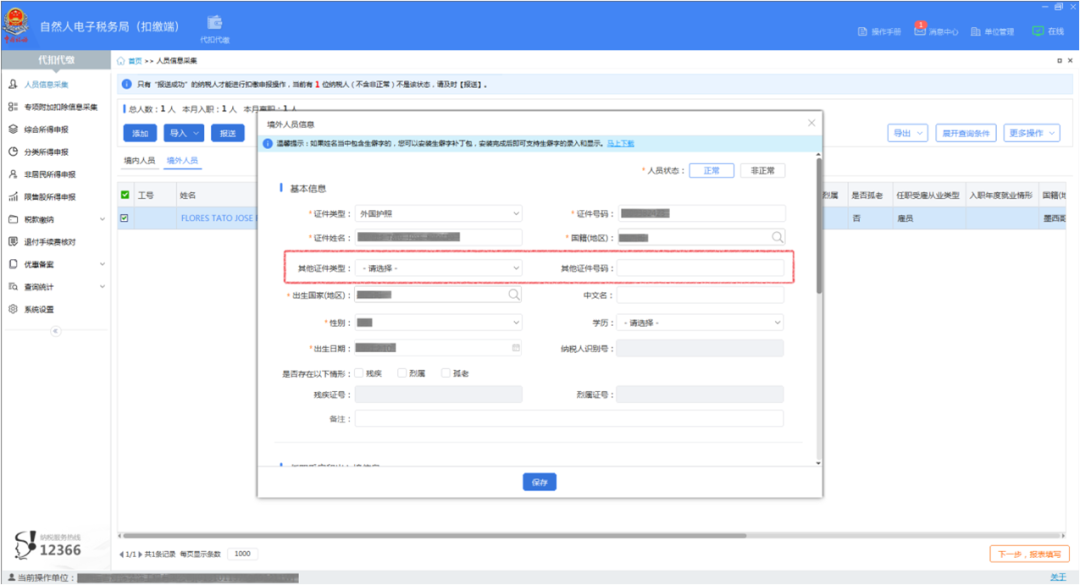The image size is (1080, 585).
Task: Open the 学历 dropdown
Action: click(700, 322)
